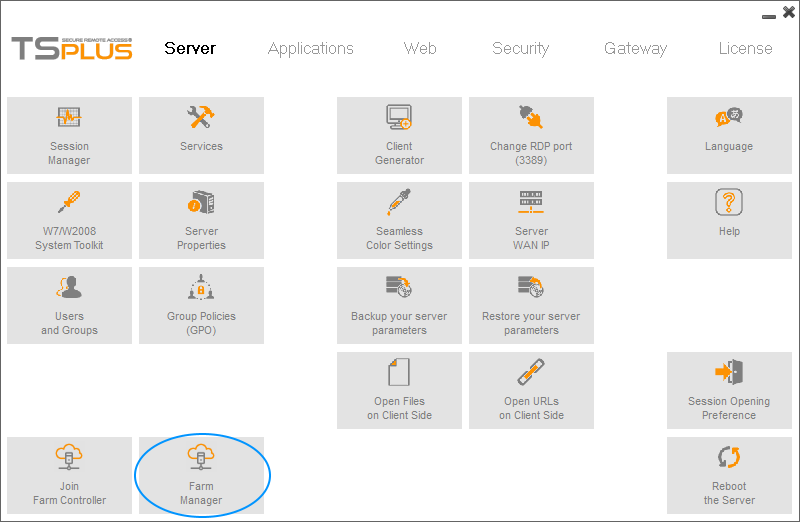This screenshot has height=522, width=800.
Task: Go to the Gateway tab
Action: point(635,48)
